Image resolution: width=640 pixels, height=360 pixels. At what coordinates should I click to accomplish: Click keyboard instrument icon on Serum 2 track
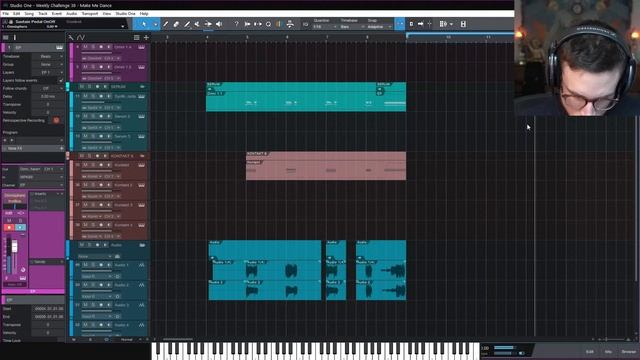141,117
